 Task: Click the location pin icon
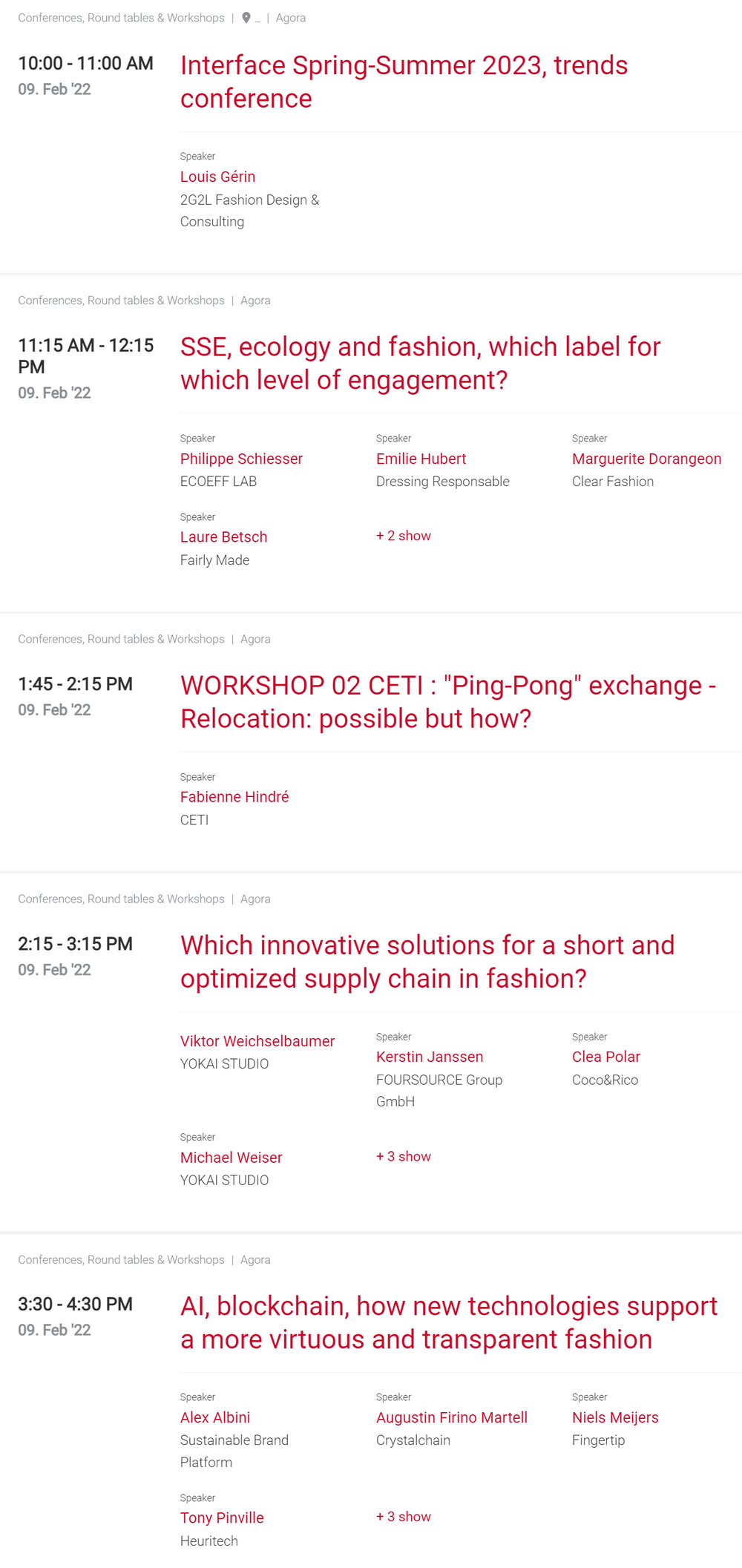click(246, 18)
